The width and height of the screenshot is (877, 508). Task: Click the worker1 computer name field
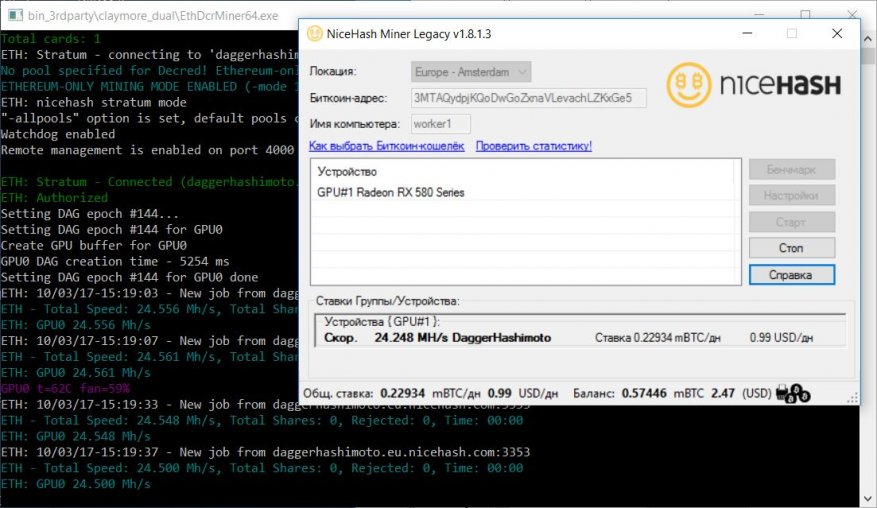click(434, 124)
